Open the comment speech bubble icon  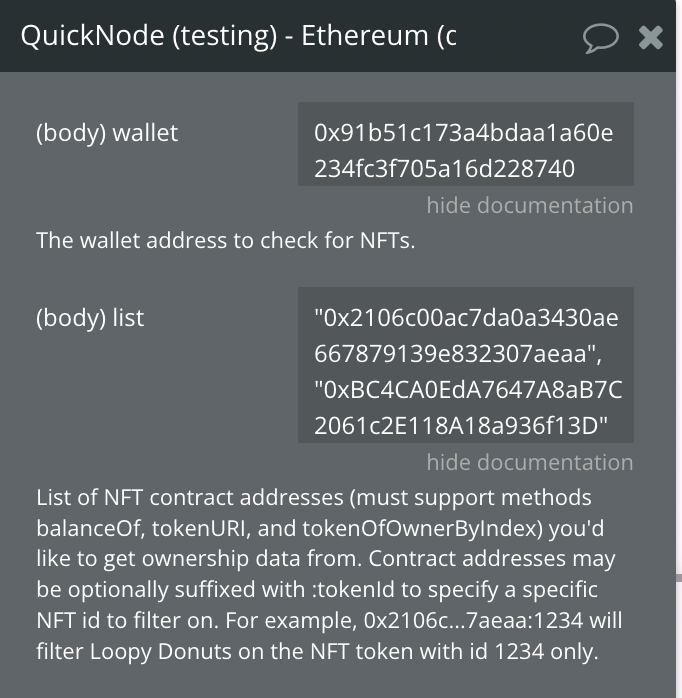click(x=600, y=38)
